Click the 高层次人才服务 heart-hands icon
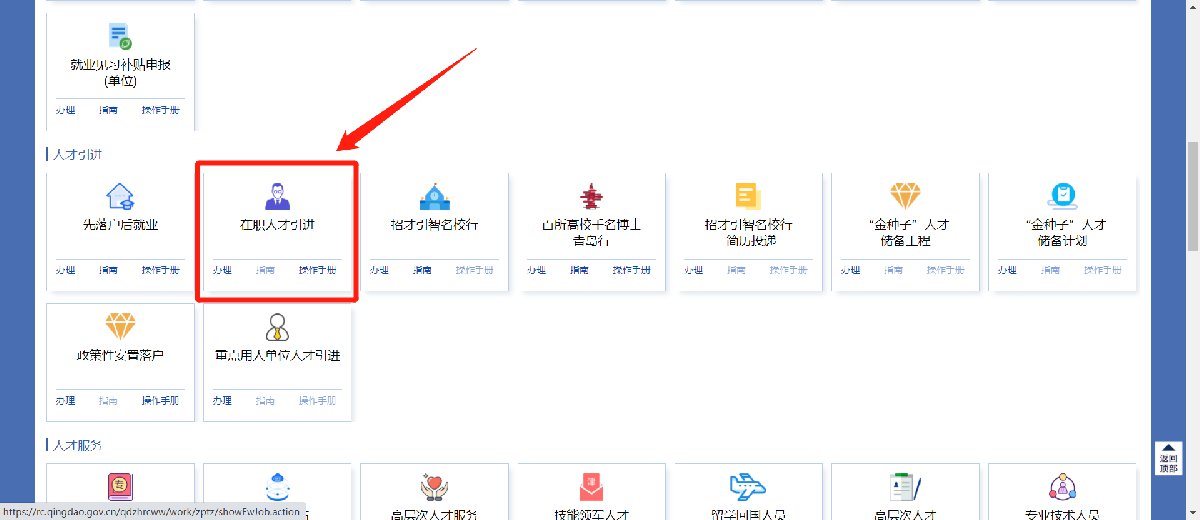The height and width of the screenshot is (520, 1200). coord(434,487)
